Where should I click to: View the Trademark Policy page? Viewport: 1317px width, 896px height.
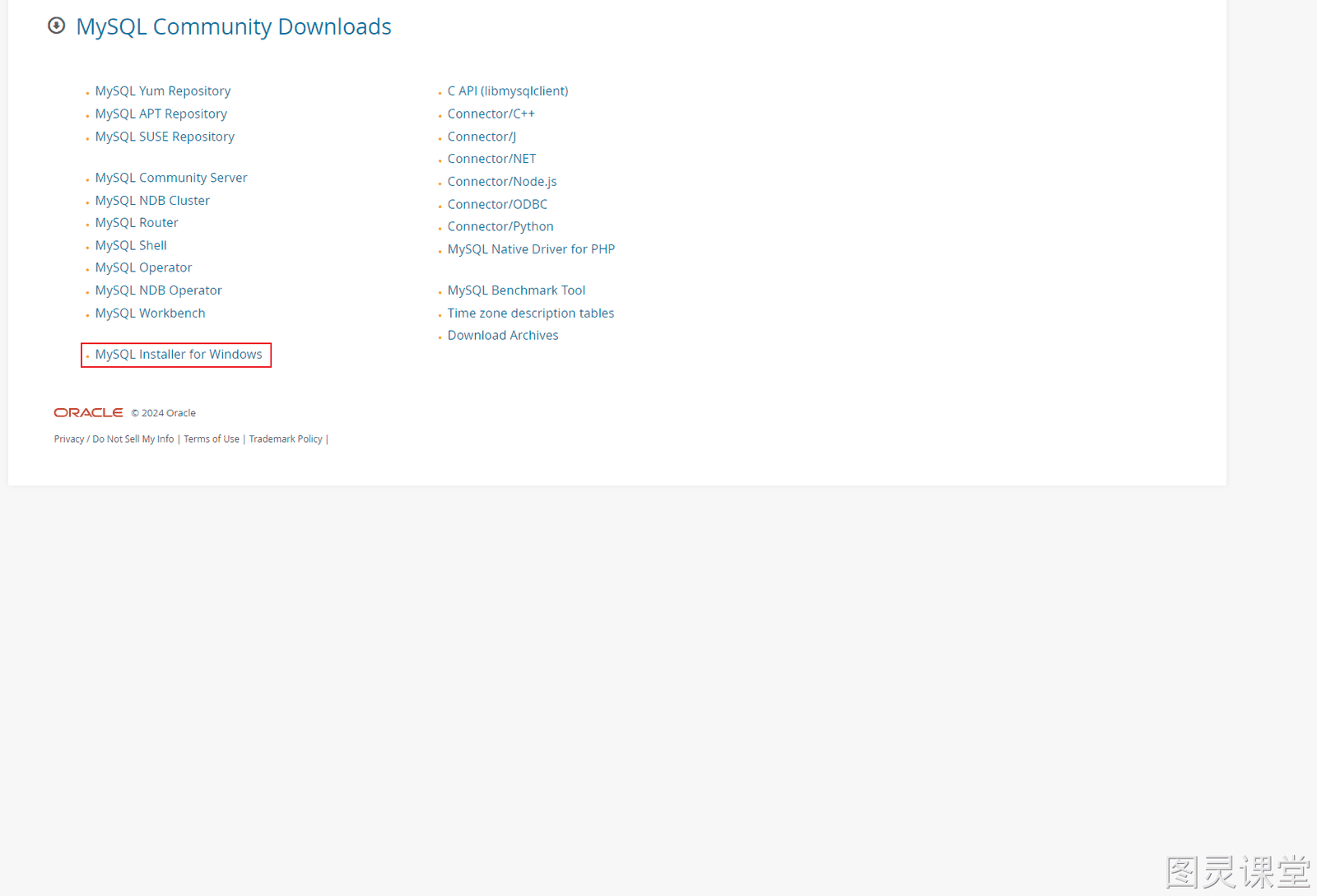click(x=286, y=439)
